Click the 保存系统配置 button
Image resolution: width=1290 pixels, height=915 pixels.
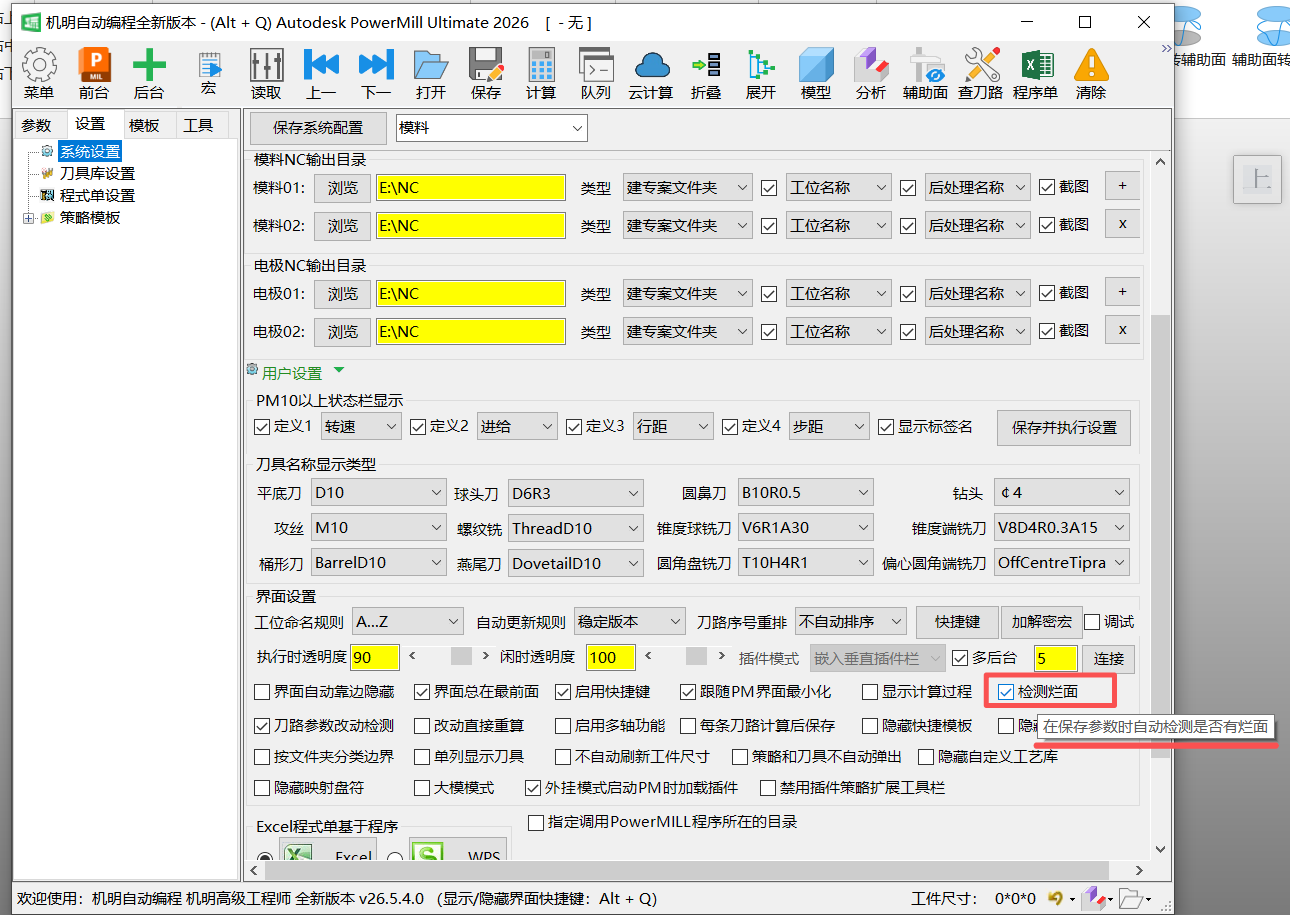(318, 128)
